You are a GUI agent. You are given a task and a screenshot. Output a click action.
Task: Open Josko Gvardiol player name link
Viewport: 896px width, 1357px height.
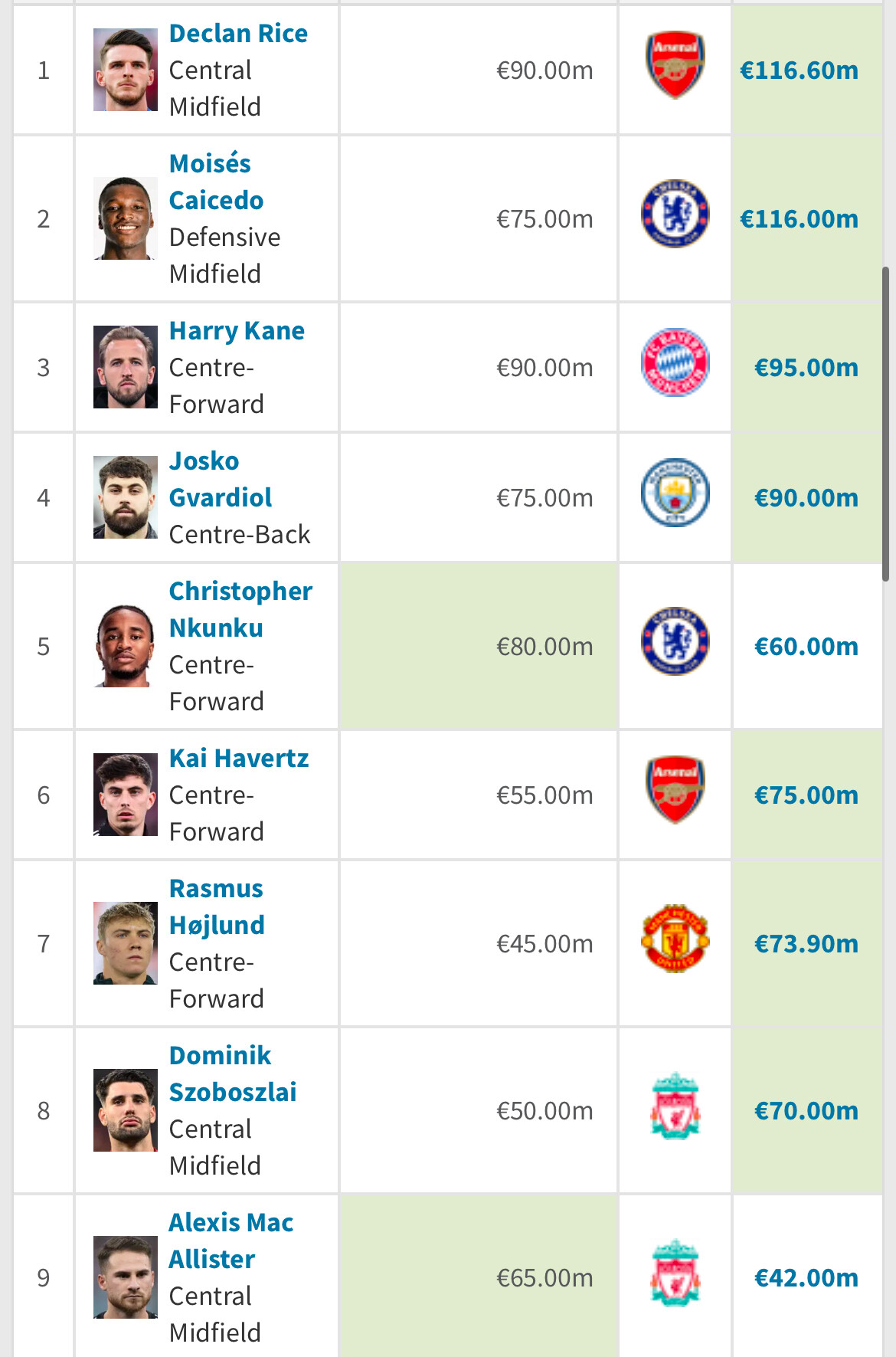click(x=221, y=479)
